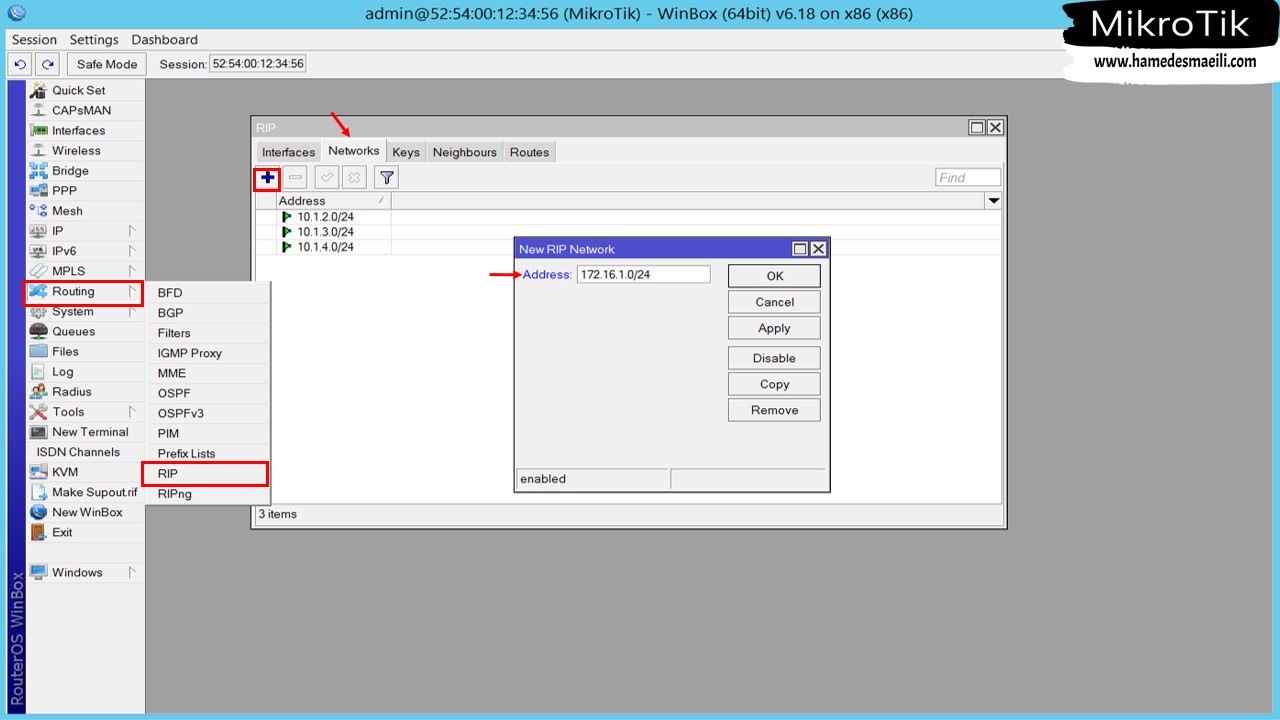Viewport: 1280px width, 720px height.
Task: Add a new RIP network with plus icon
Action: (x=267, y=178)
